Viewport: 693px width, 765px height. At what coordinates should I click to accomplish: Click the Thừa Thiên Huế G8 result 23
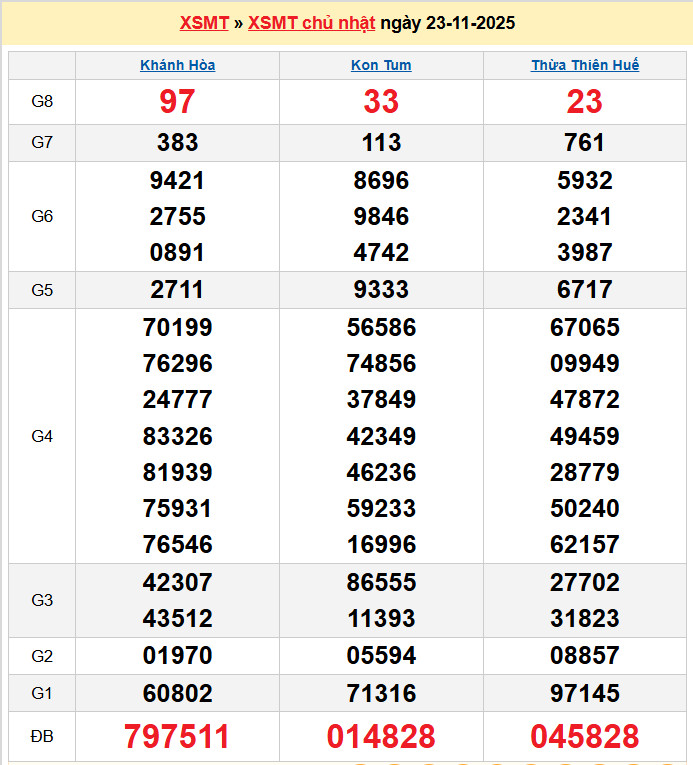click(x=585, y=101)
